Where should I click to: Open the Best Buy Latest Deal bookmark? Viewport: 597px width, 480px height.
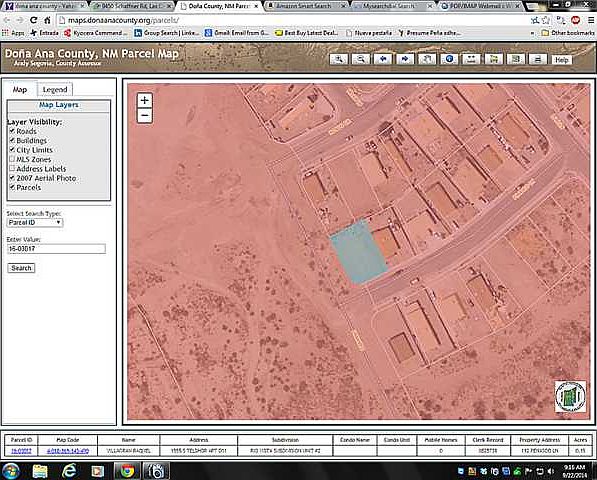coord(307,33)
